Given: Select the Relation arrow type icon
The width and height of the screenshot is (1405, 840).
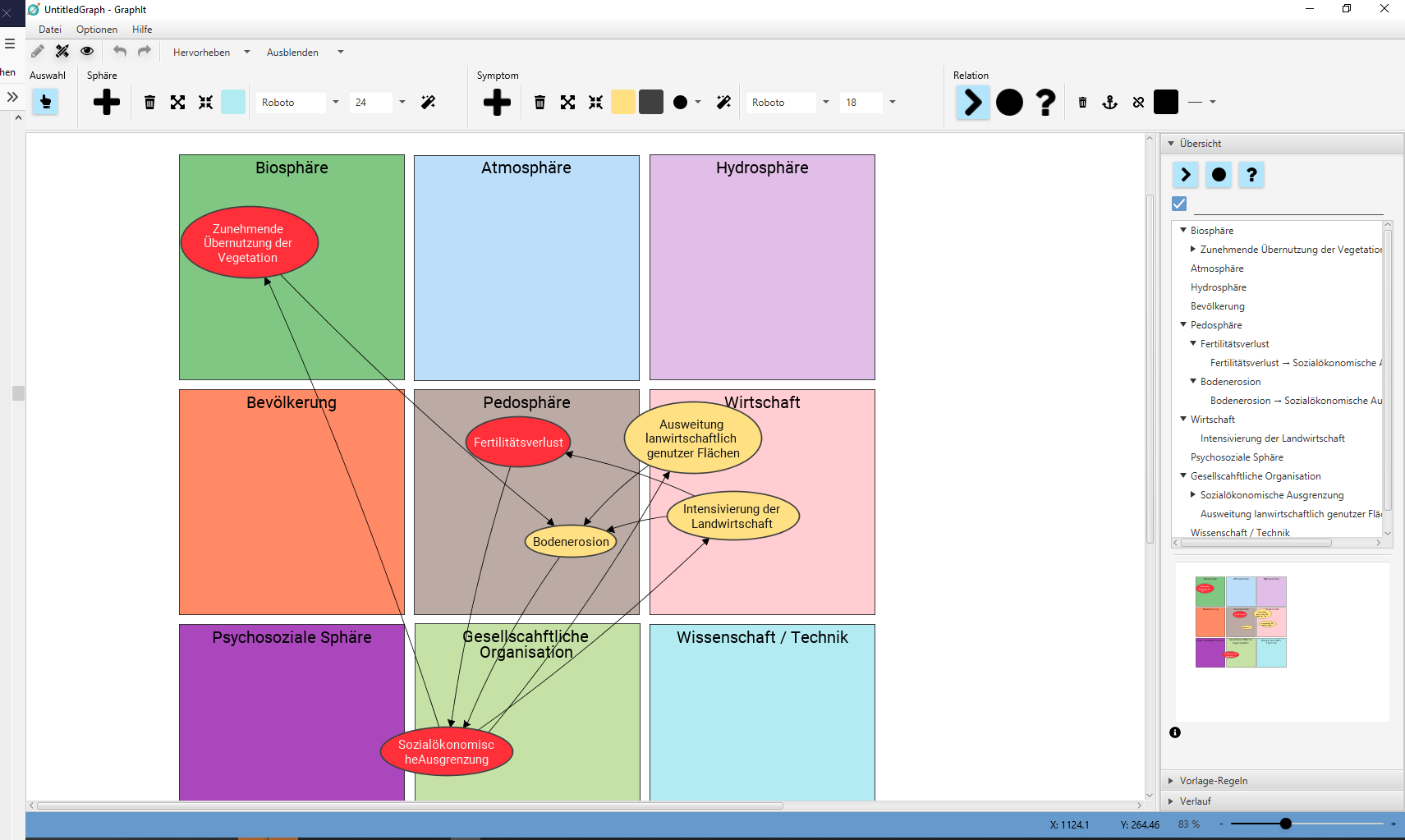Looking at the screenshot, I should coord(972,103).
